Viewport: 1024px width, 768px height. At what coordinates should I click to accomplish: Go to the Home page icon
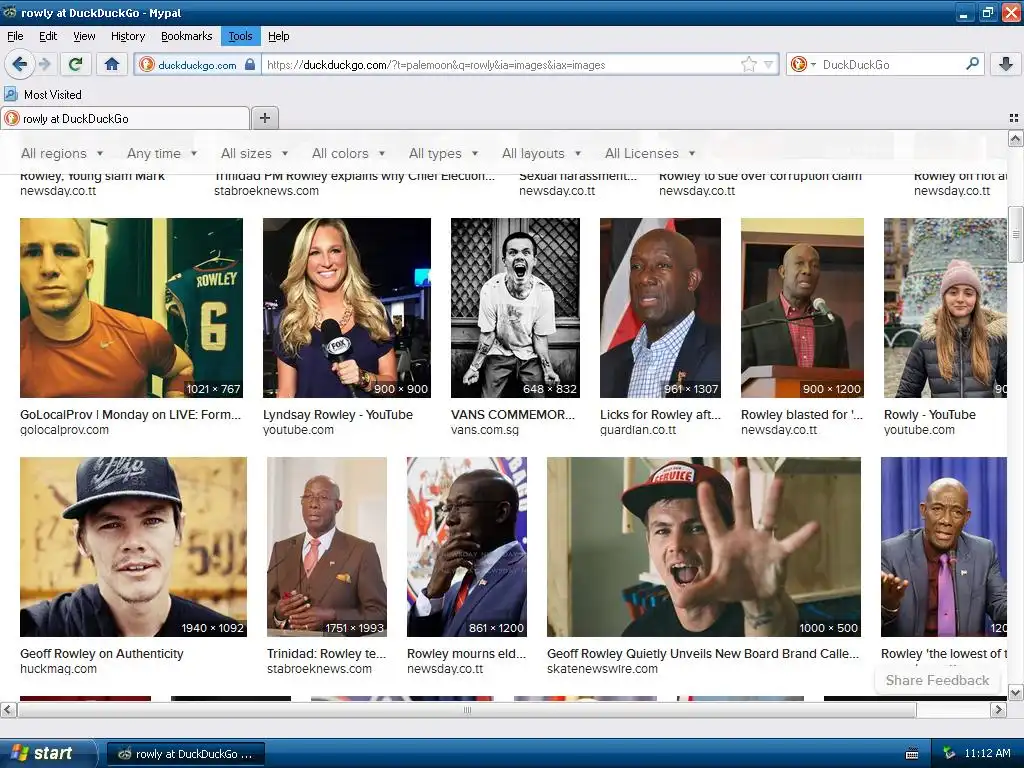tap(112, 64)
